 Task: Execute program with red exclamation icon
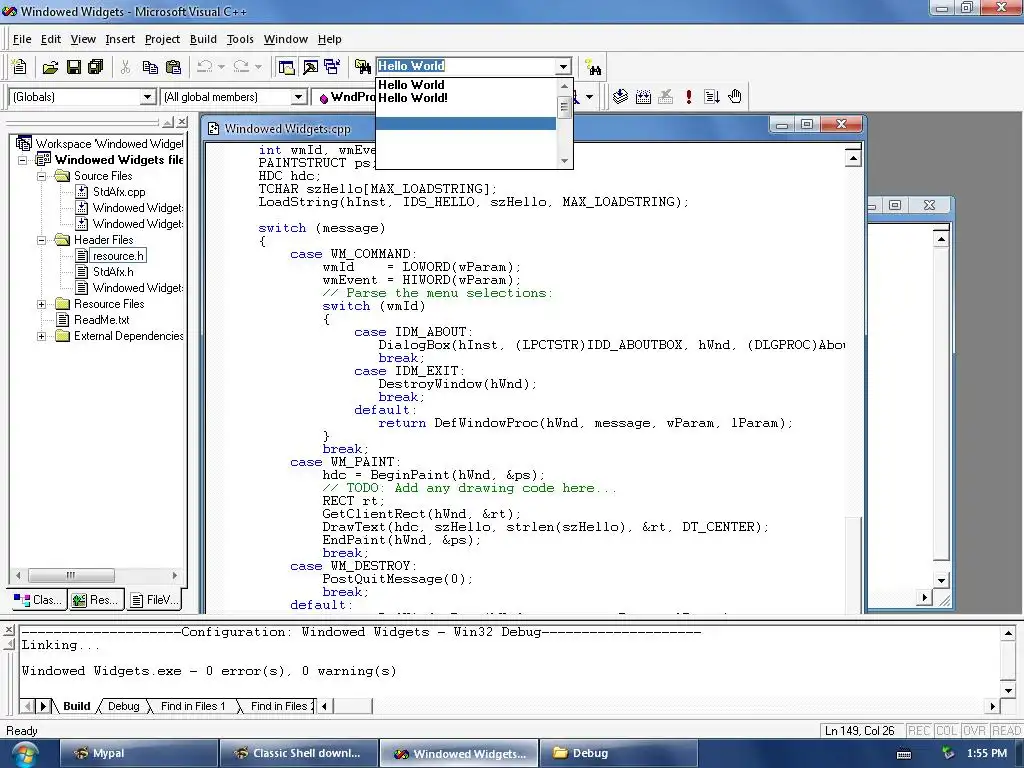[x=688, y=97]
